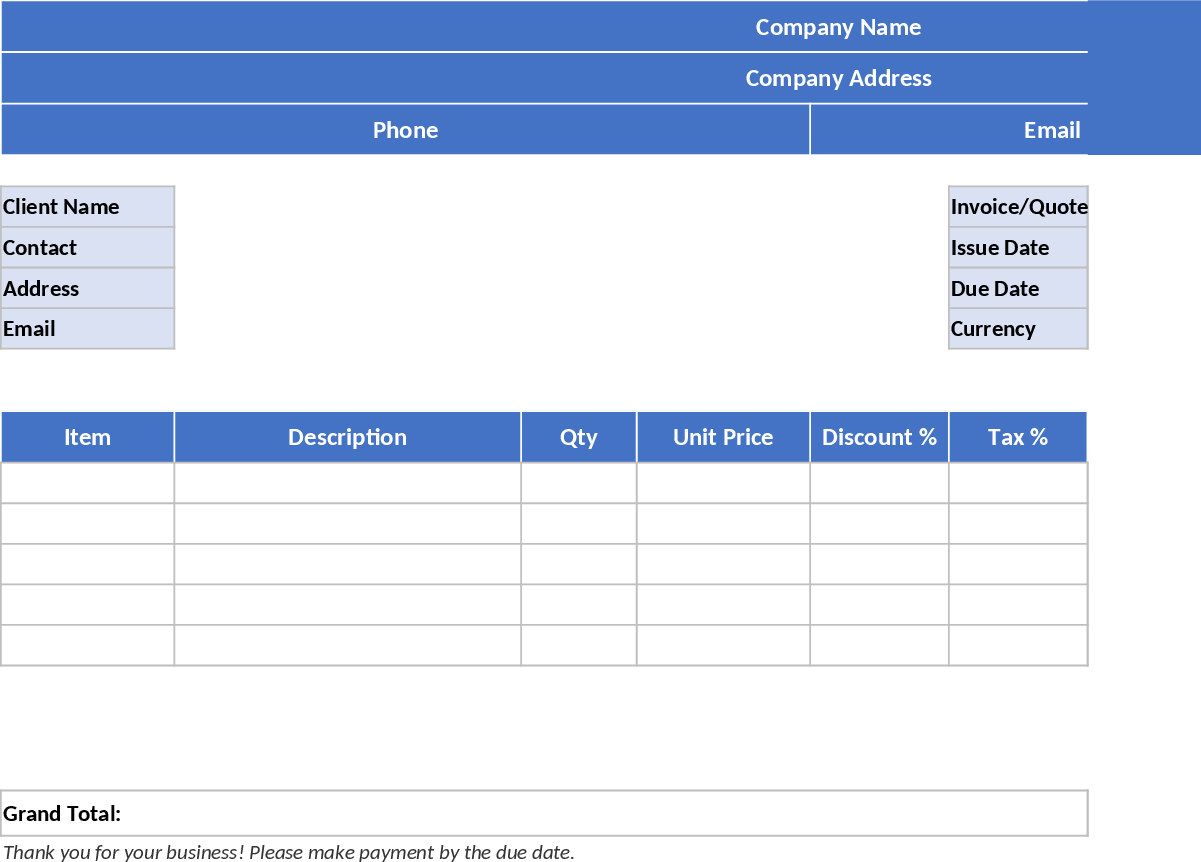This screenshot has width=1201, height=862.
Task: Select the Unit Price column header
Action: tap(723, 437)
